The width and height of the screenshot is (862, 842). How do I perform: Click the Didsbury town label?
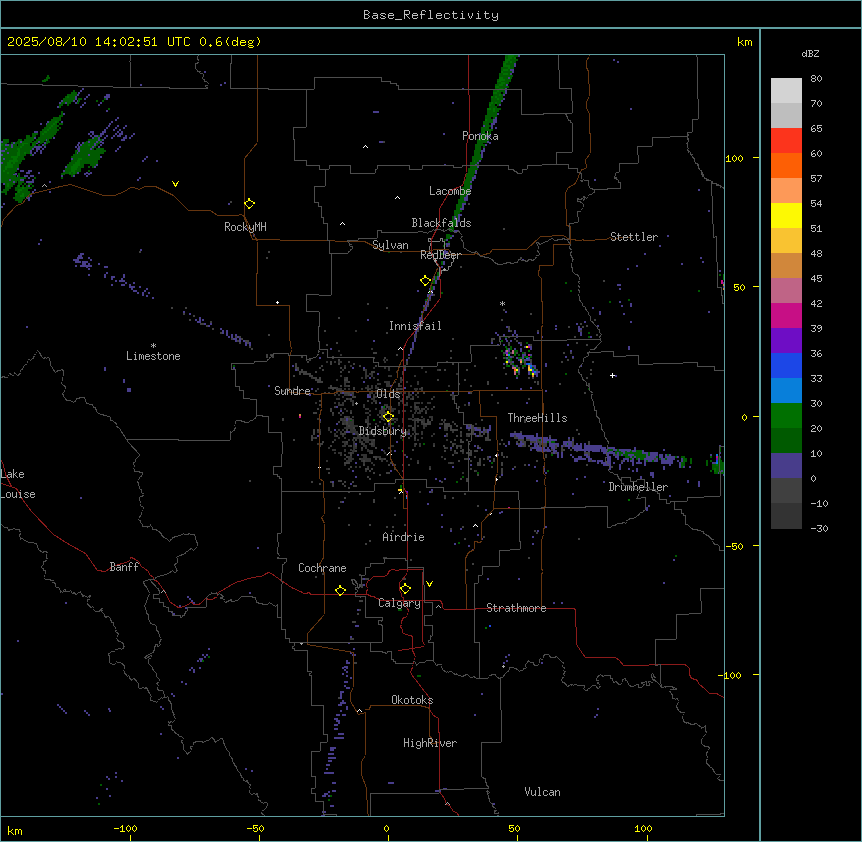point(383,431)
